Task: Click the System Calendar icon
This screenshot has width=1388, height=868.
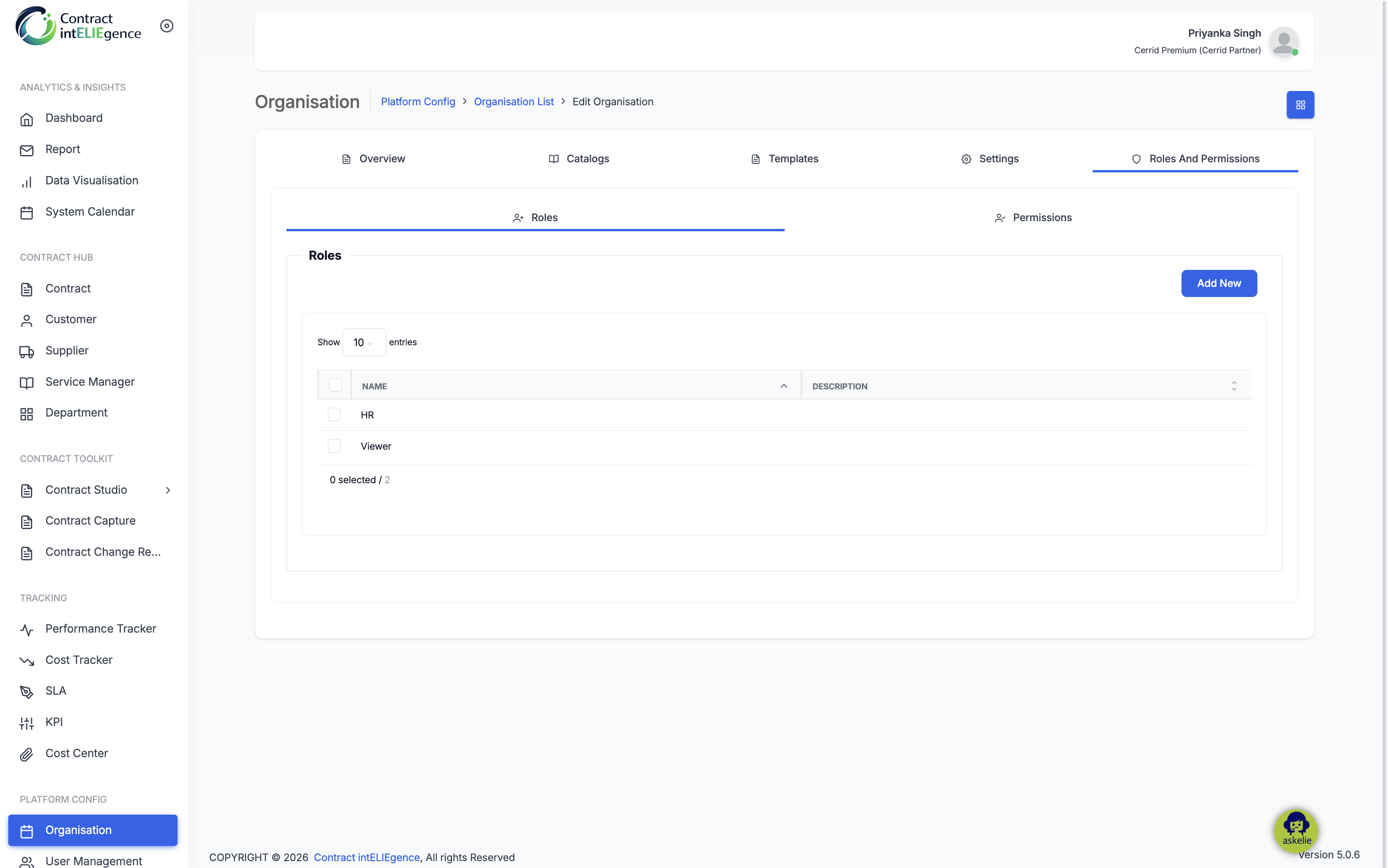Action: [x=26, y=212]
